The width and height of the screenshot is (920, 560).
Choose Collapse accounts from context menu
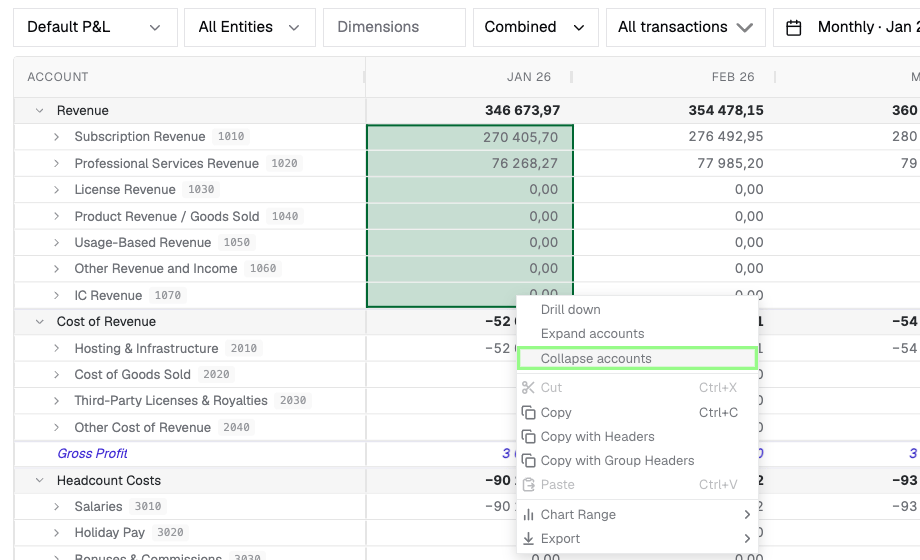tap(637, 359)
